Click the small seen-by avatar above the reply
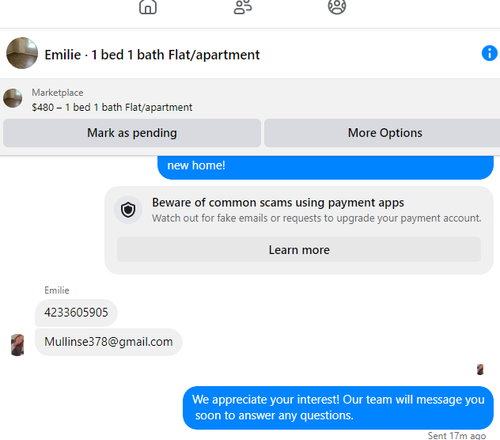Image resolution: width=500 pixels, height=440 pixels. point(480,369)
